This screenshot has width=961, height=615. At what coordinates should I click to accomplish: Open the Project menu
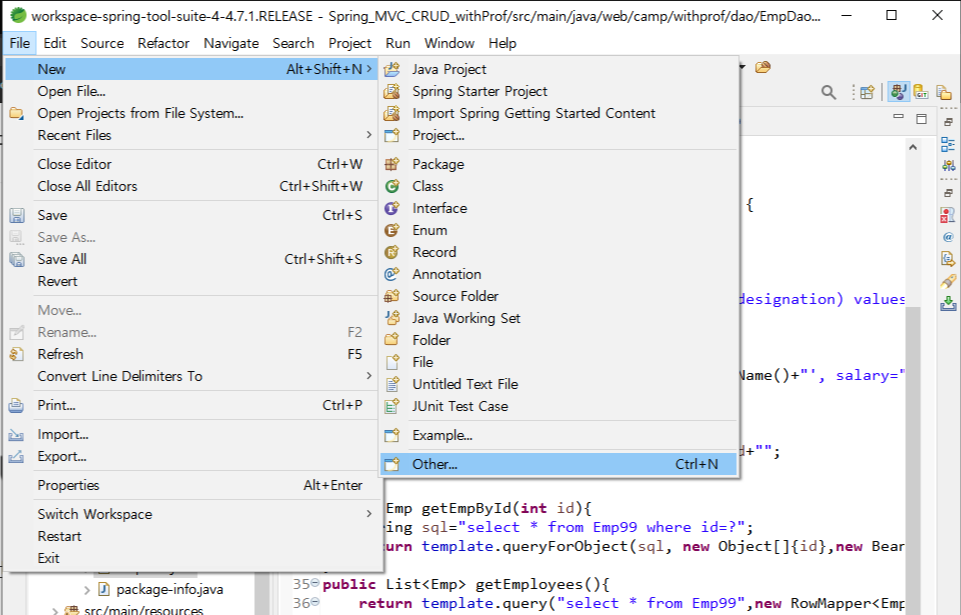point(350,44)
